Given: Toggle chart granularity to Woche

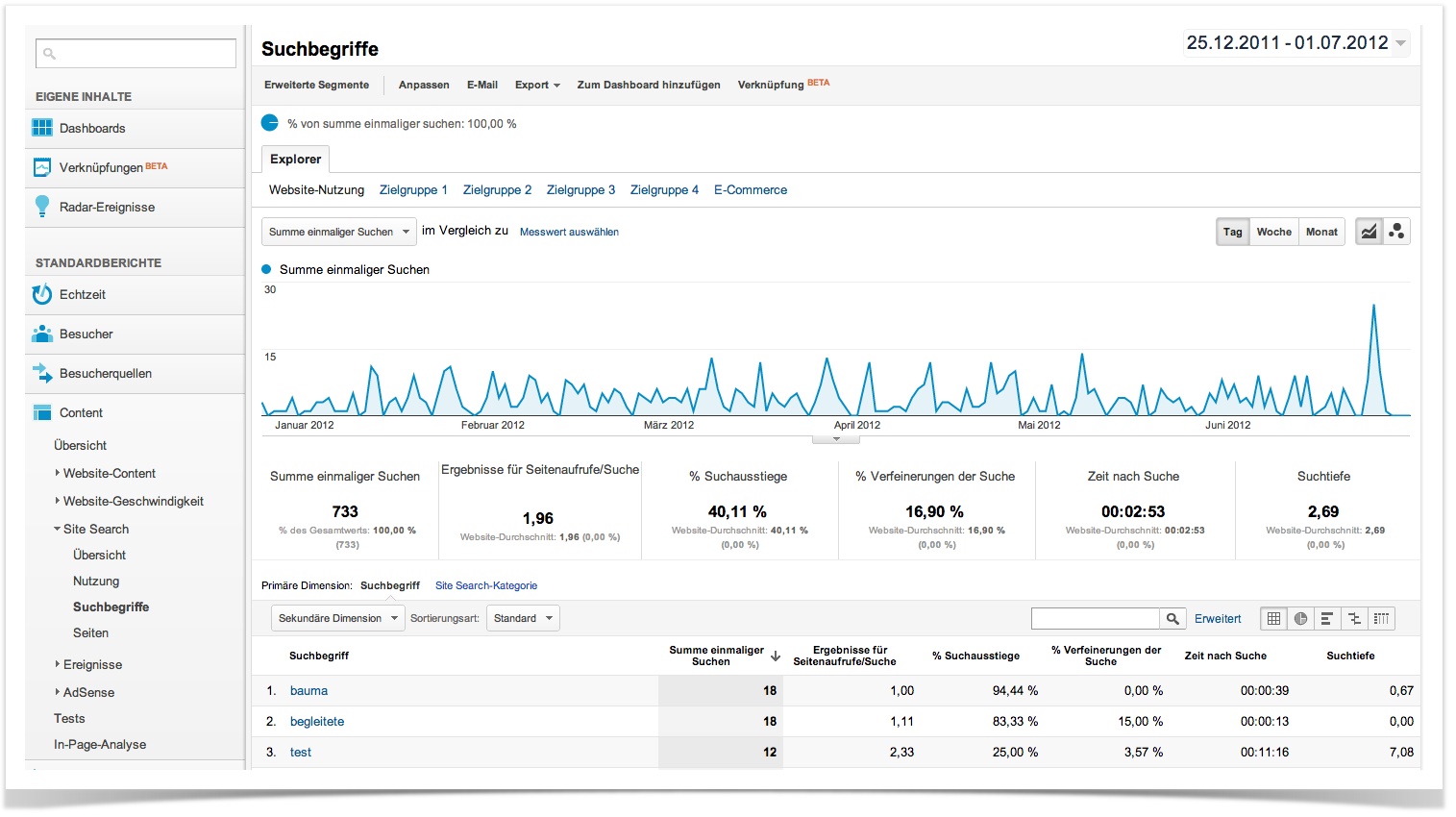Looking at the screenshot, I should point(1273,232).
